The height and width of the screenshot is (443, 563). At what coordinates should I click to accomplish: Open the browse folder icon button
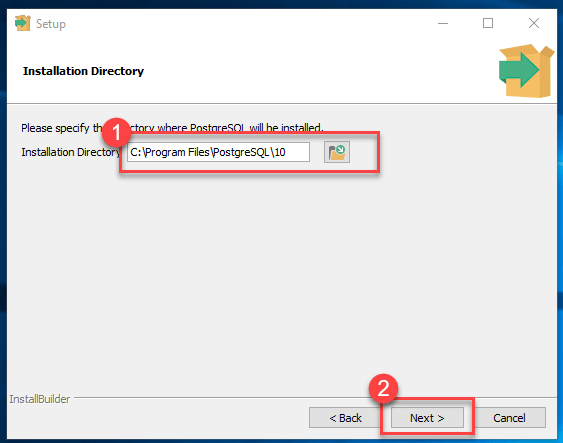point(336,152)
